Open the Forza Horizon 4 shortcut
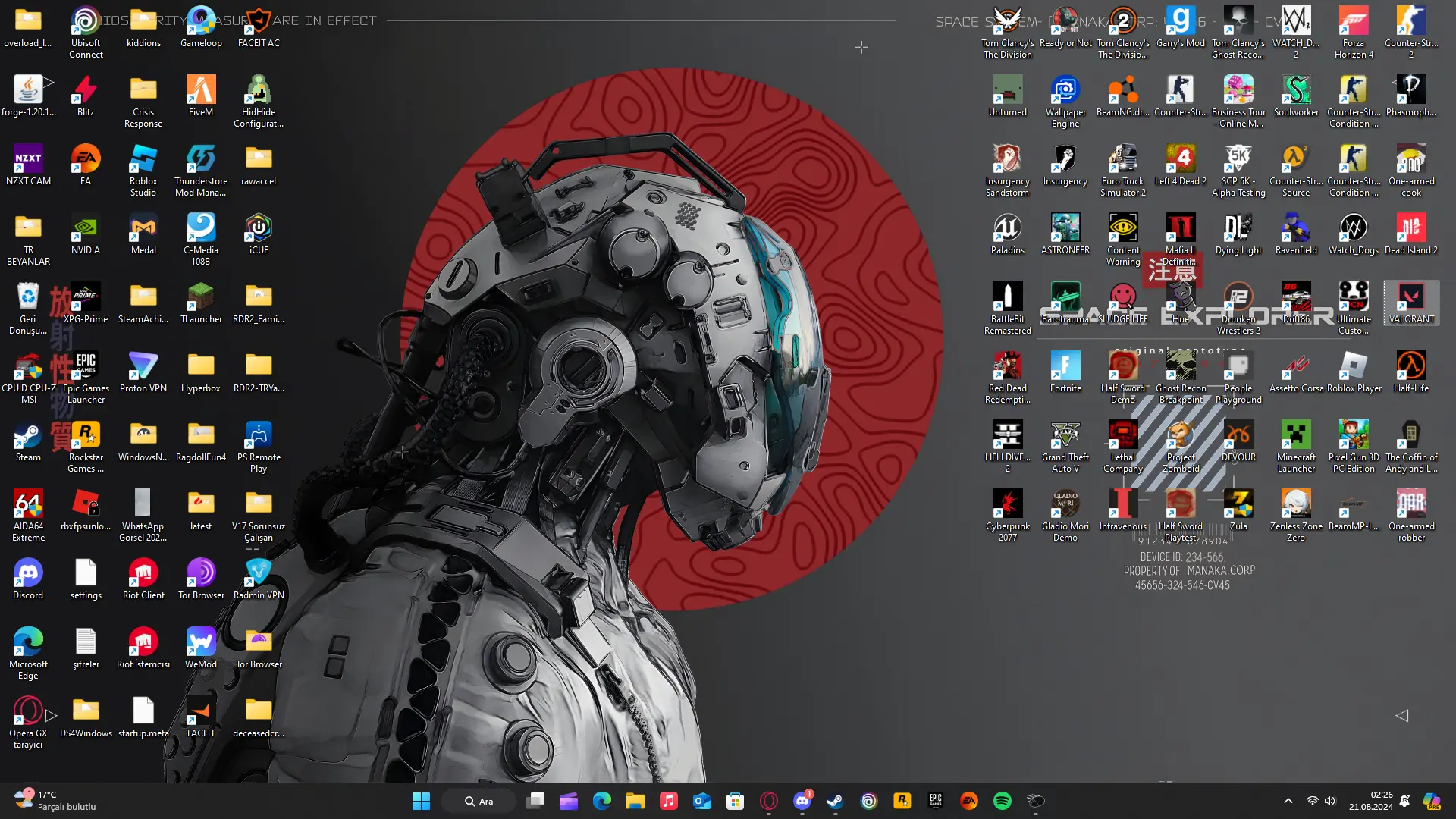 (x=1354, y=32)
